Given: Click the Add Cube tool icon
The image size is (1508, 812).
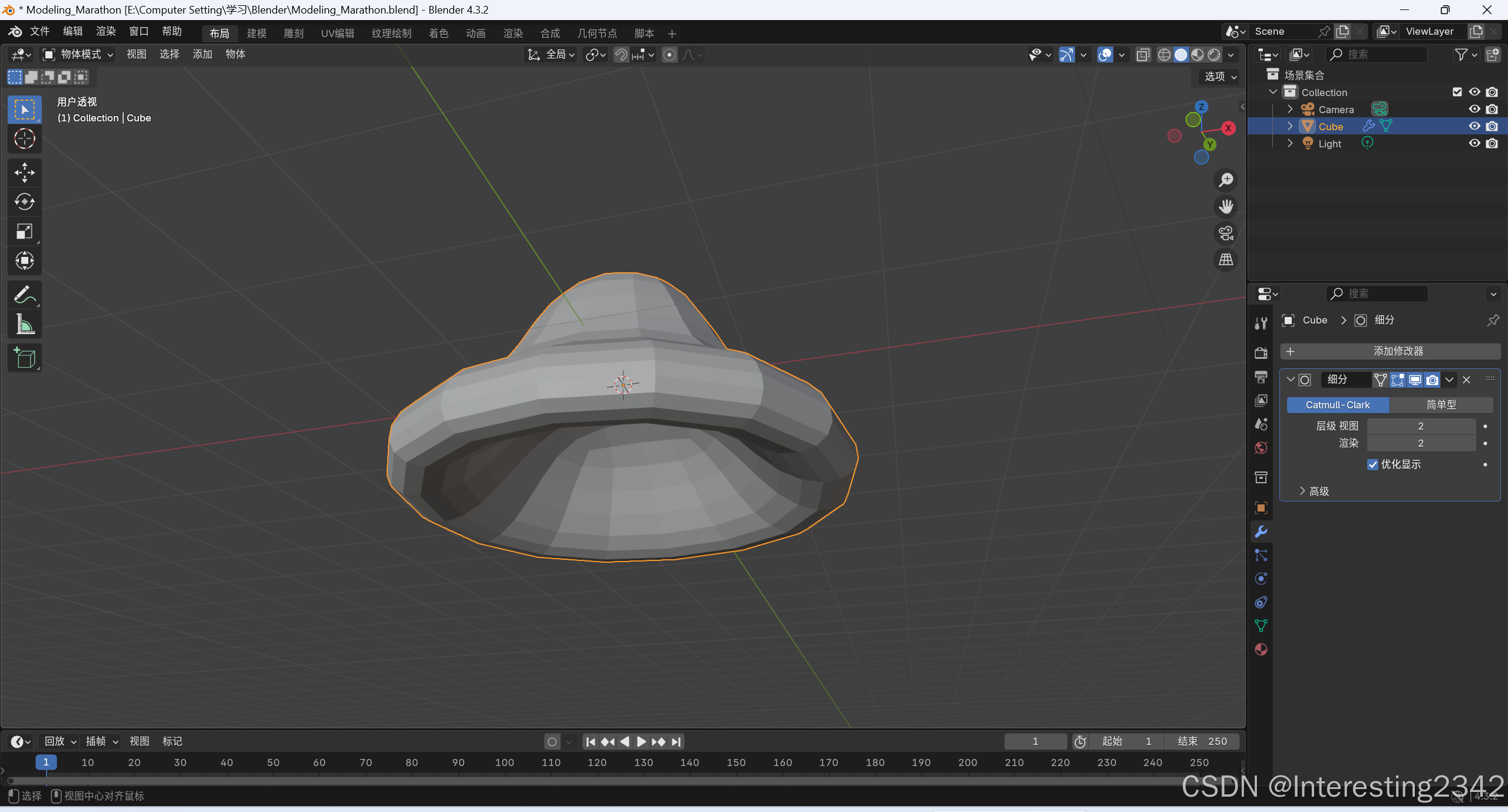Looking at the screenshot, I should pyautogui.click(x=24, y=358).
